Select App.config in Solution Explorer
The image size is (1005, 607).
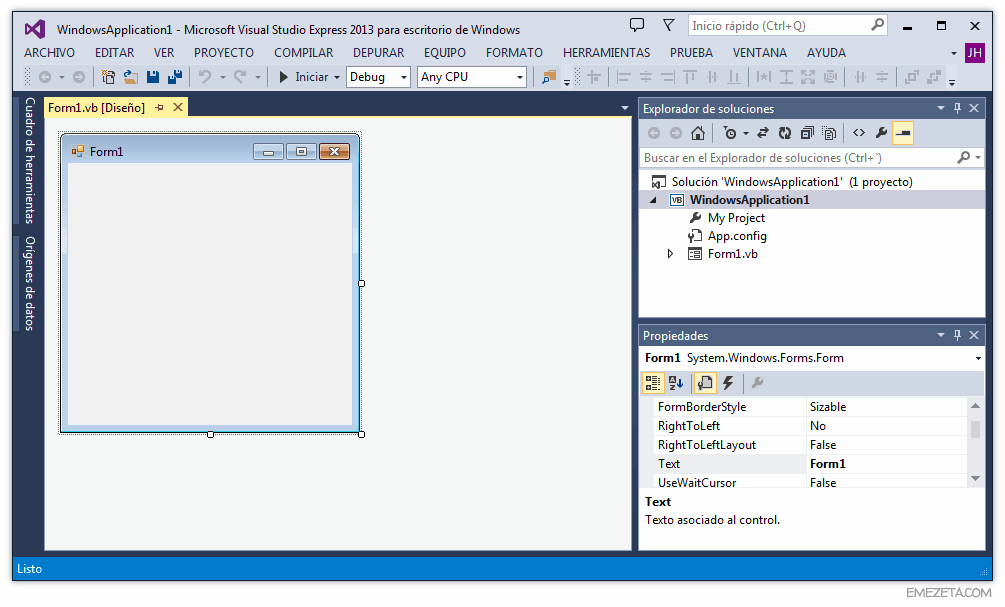point(736,236)
